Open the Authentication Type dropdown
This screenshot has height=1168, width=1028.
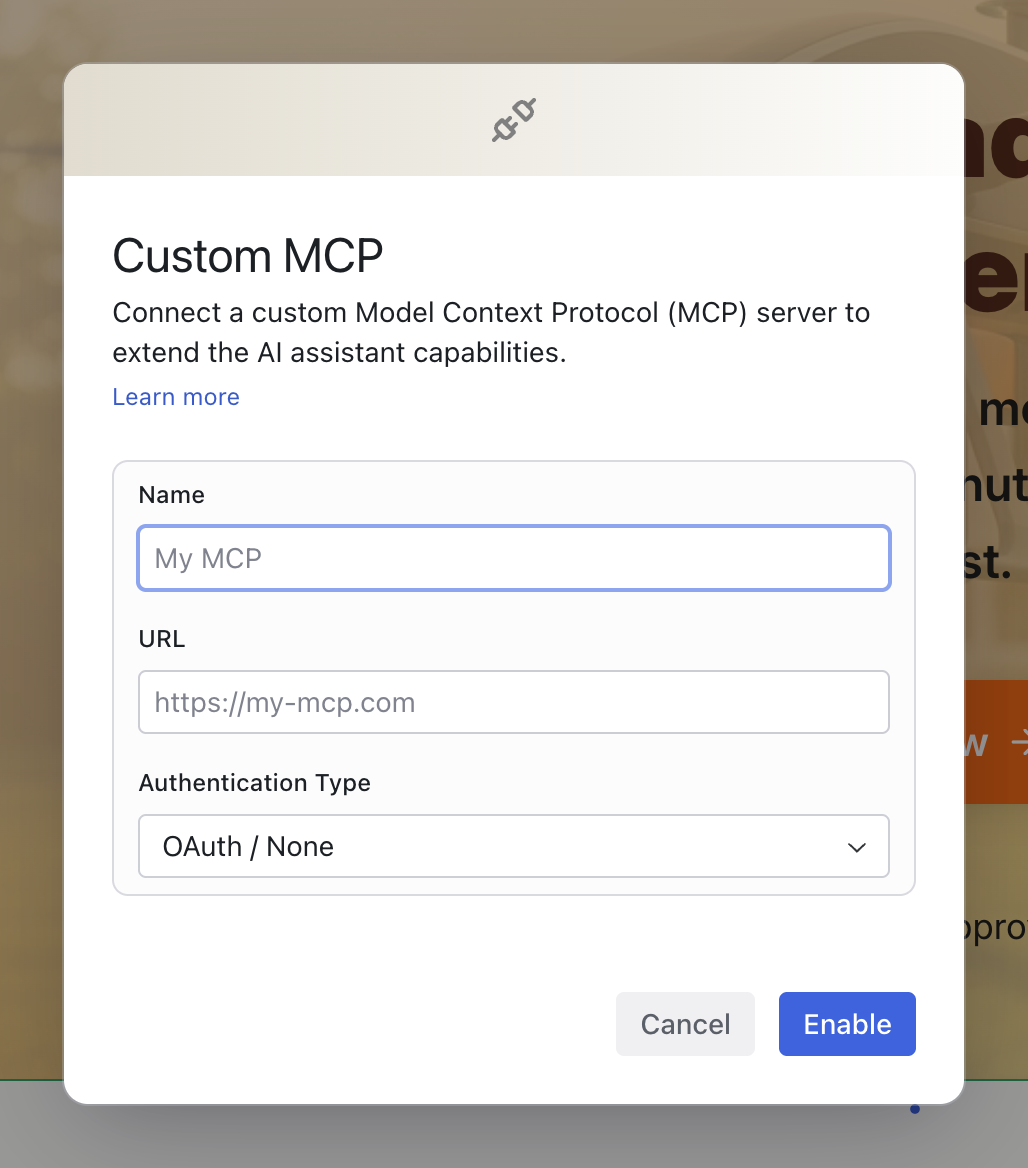coord(514,846)
